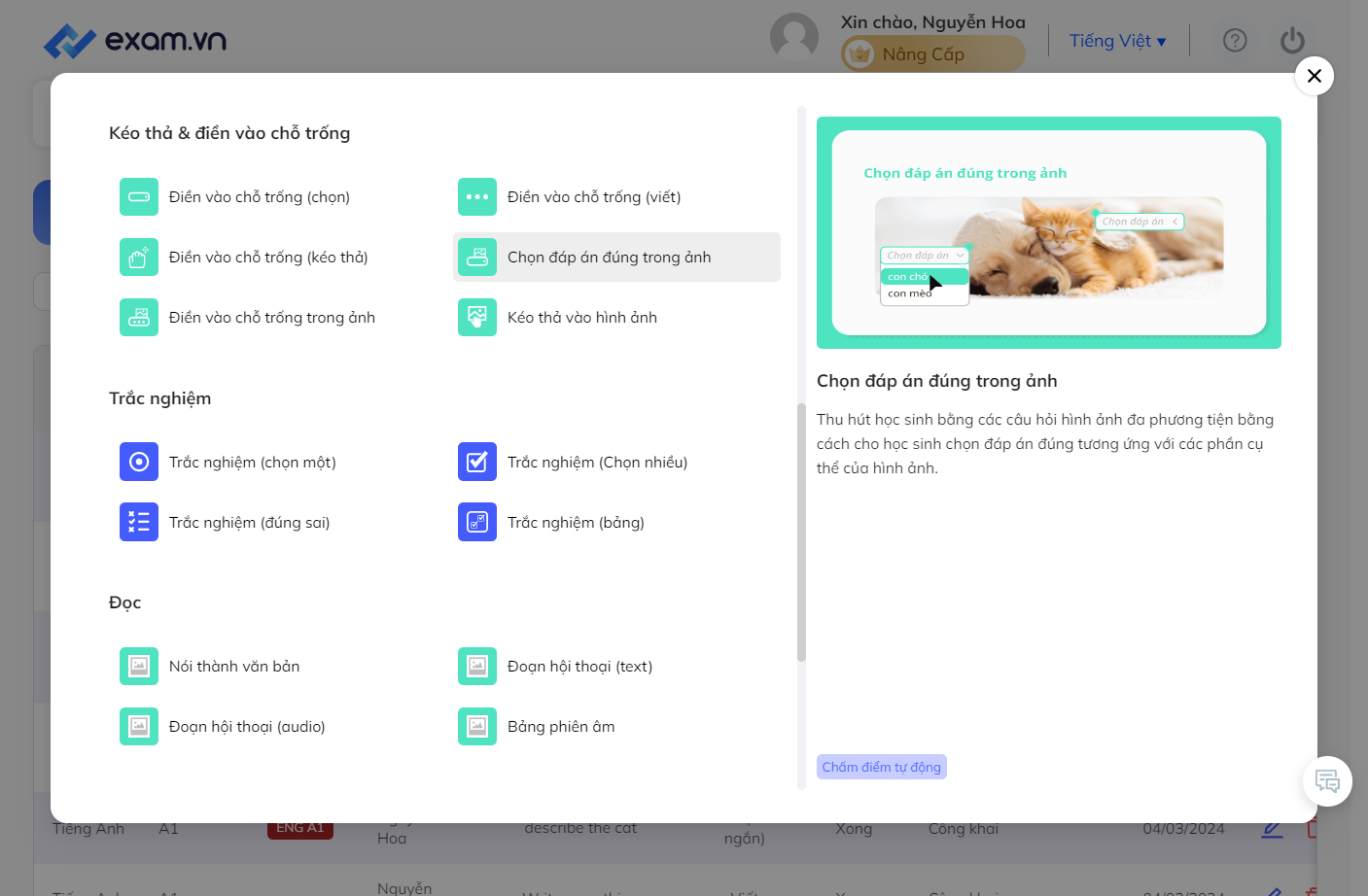Click the Trắc nghiệm section heading
1368x896 pixels.
pos(160,398)
